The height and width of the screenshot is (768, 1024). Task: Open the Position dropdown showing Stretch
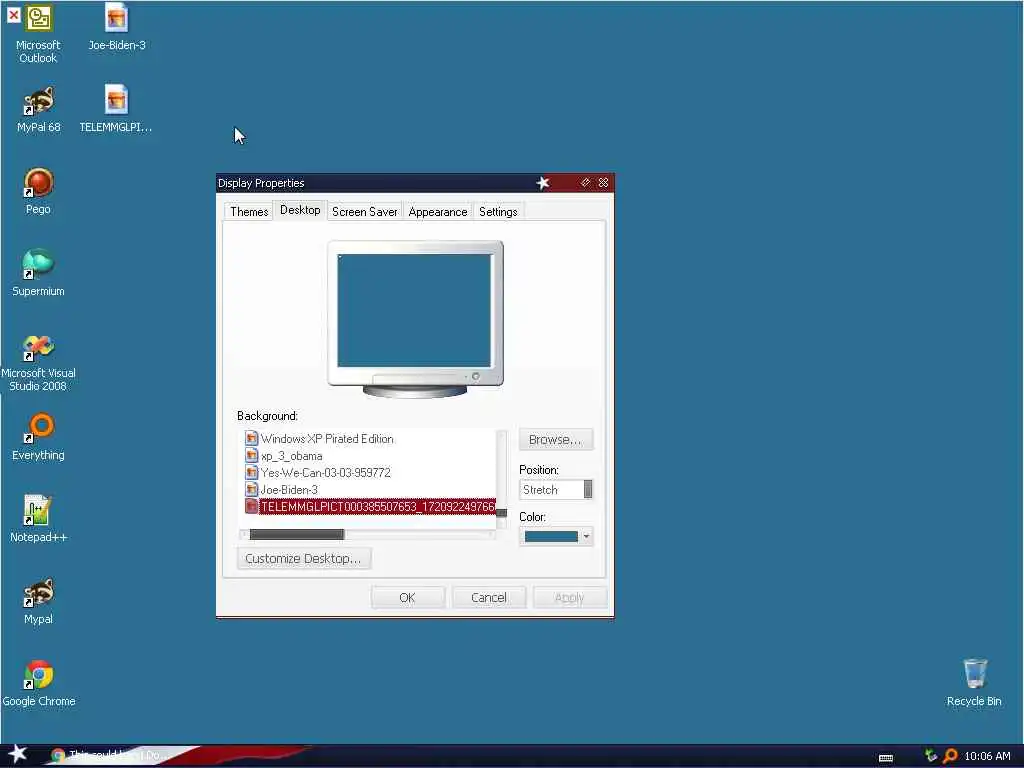click(556, 490)
